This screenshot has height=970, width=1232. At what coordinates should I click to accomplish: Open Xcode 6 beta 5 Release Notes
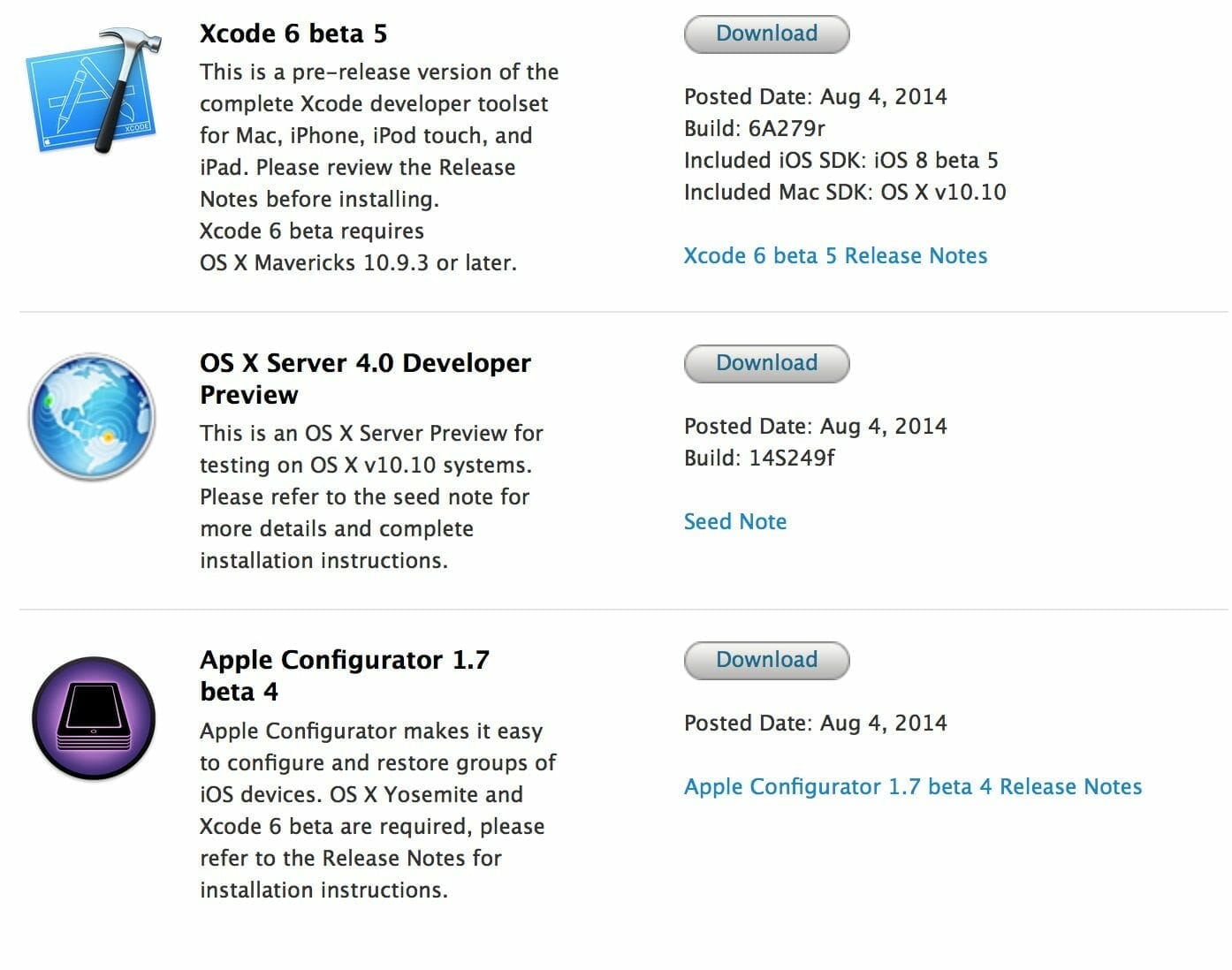pos(835,256)
